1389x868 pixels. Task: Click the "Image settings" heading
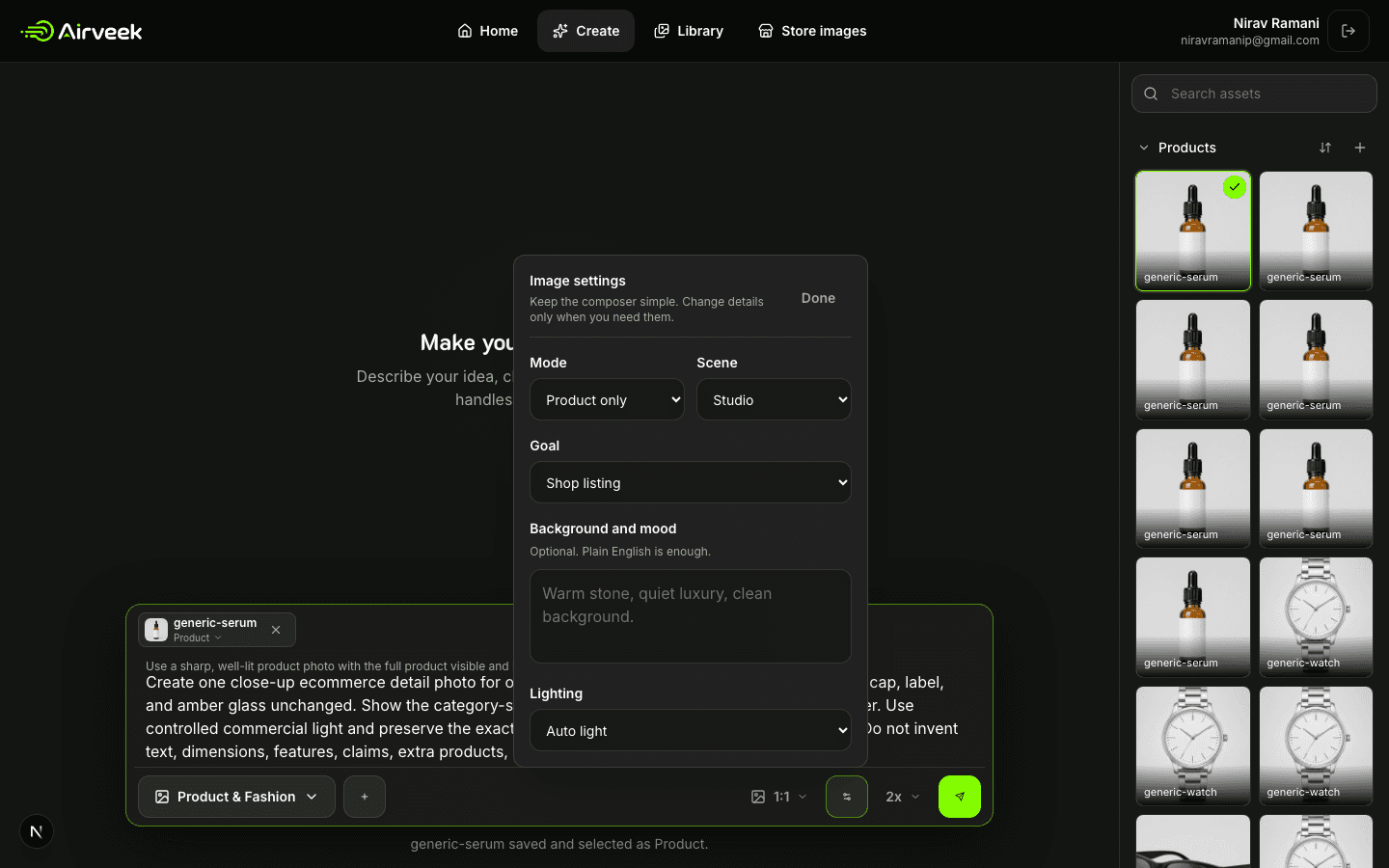[x=578, y=281]
